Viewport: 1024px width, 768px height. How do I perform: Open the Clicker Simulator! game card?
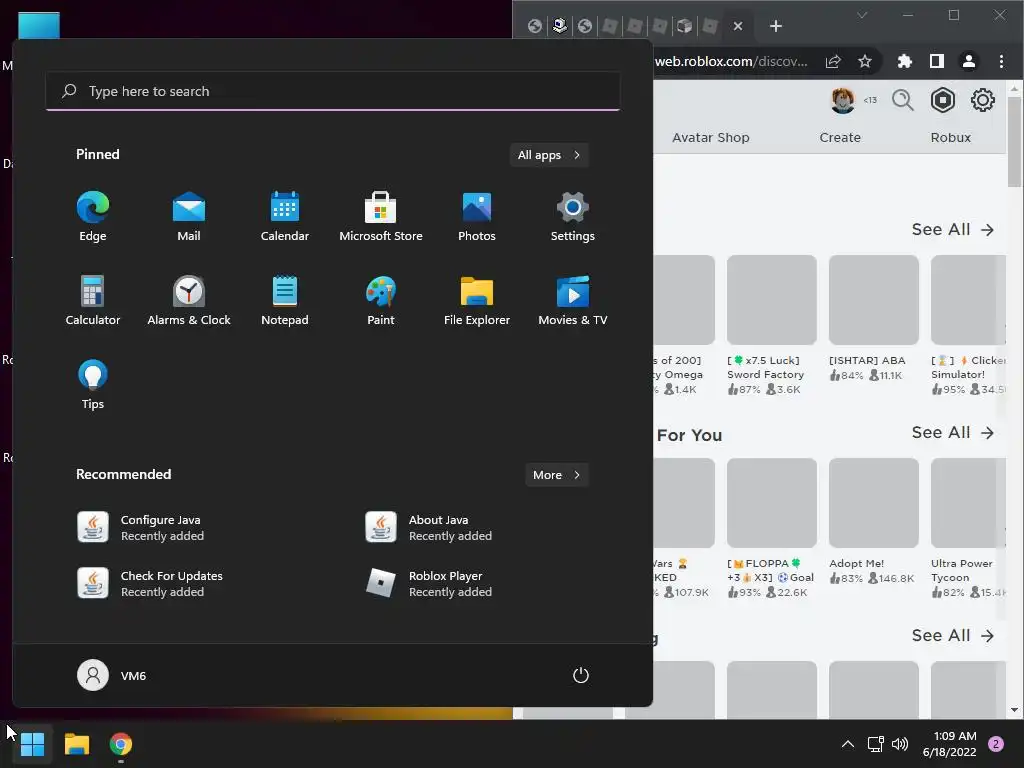click(969, 325)
